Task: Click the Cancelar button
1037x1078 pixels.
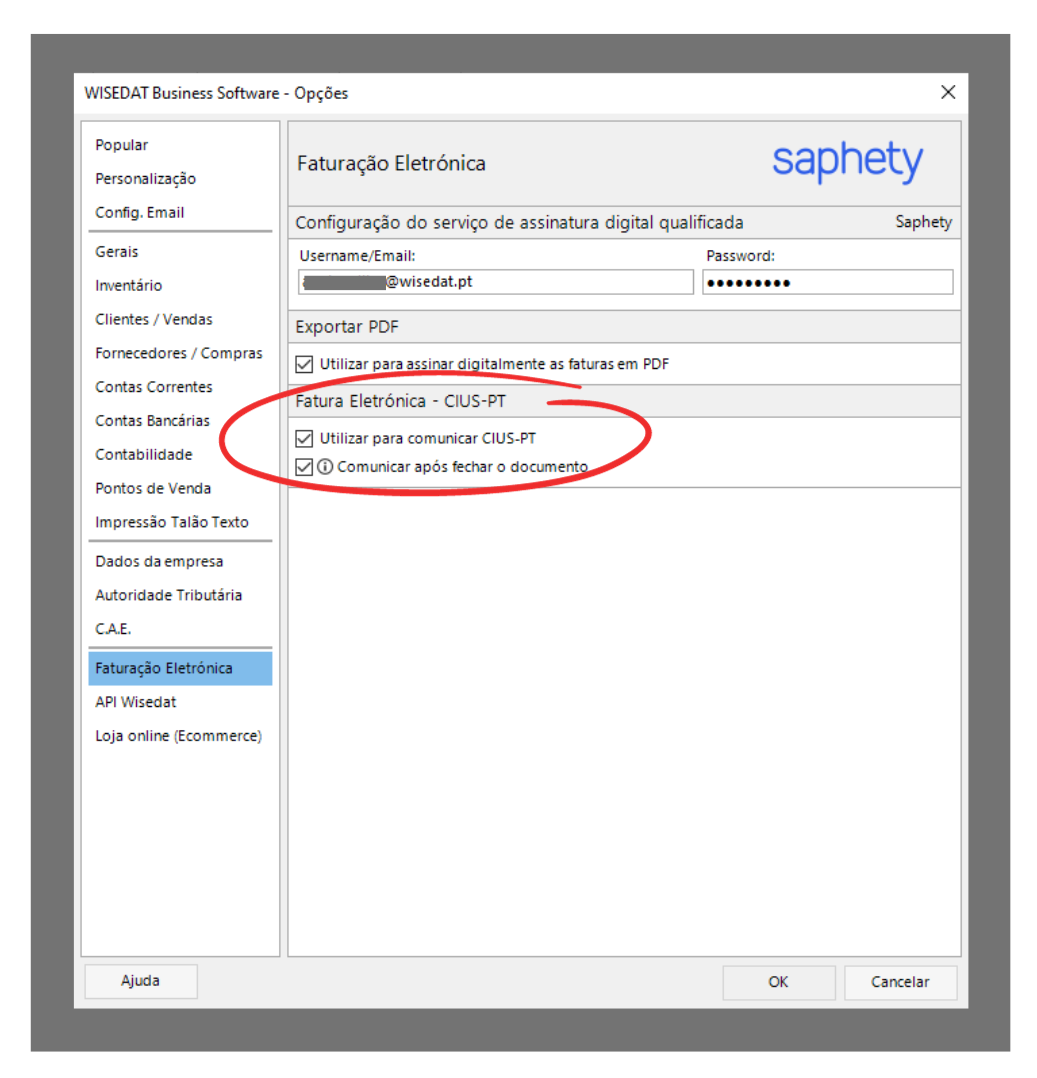Action: pos(900,982)
